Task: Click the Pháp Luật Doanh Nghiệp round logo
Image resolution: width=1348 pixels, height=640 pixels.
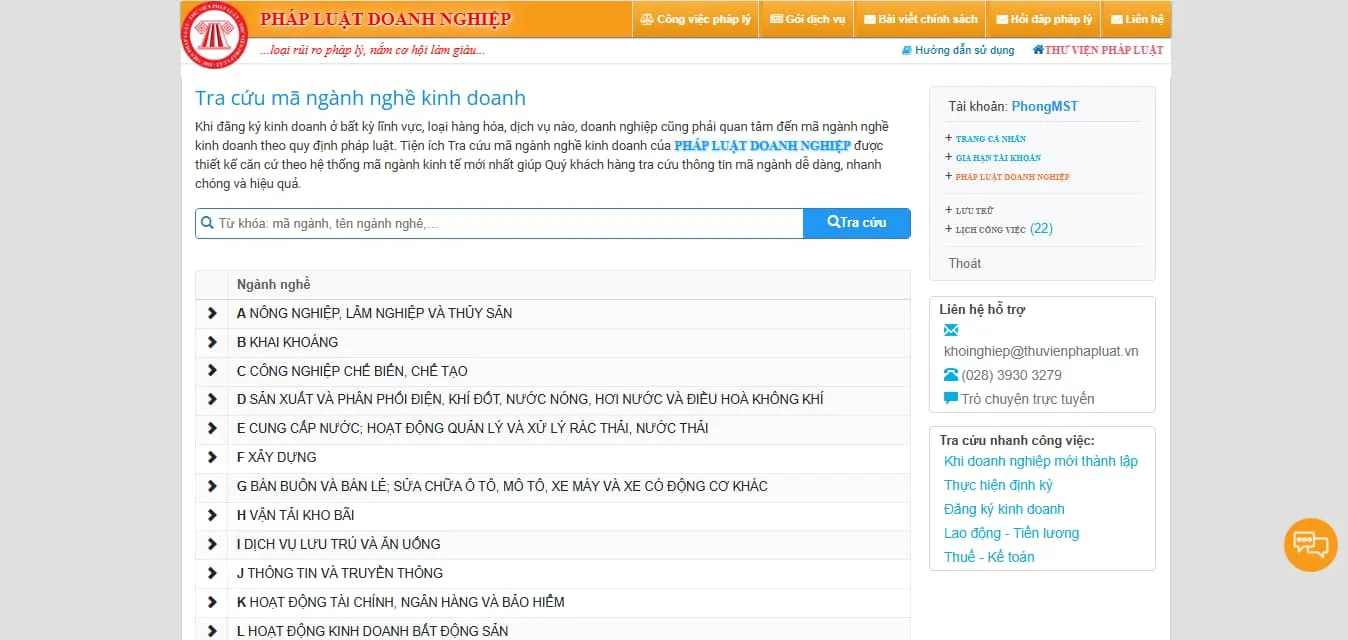Action: point(213,36)
